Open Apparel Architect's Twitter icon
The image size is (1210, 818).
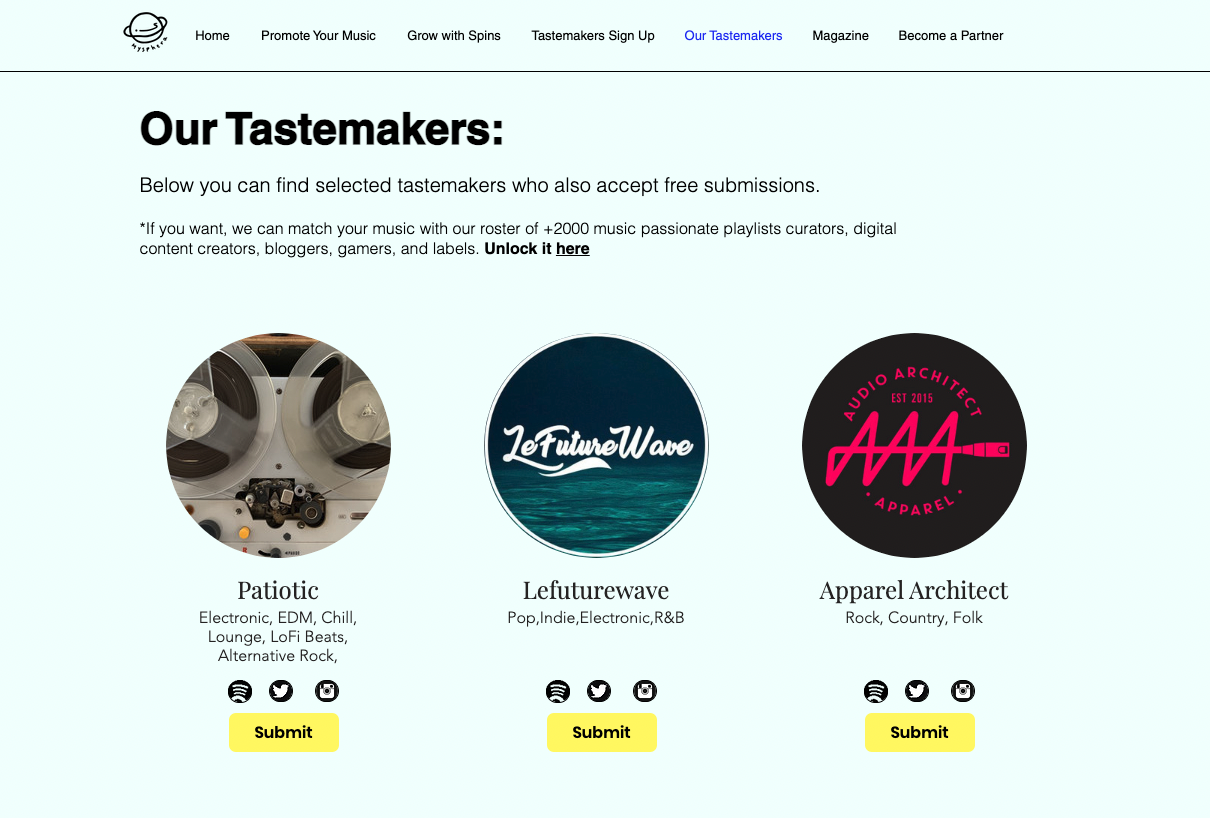pyautogui.click(x=917, y=691)
